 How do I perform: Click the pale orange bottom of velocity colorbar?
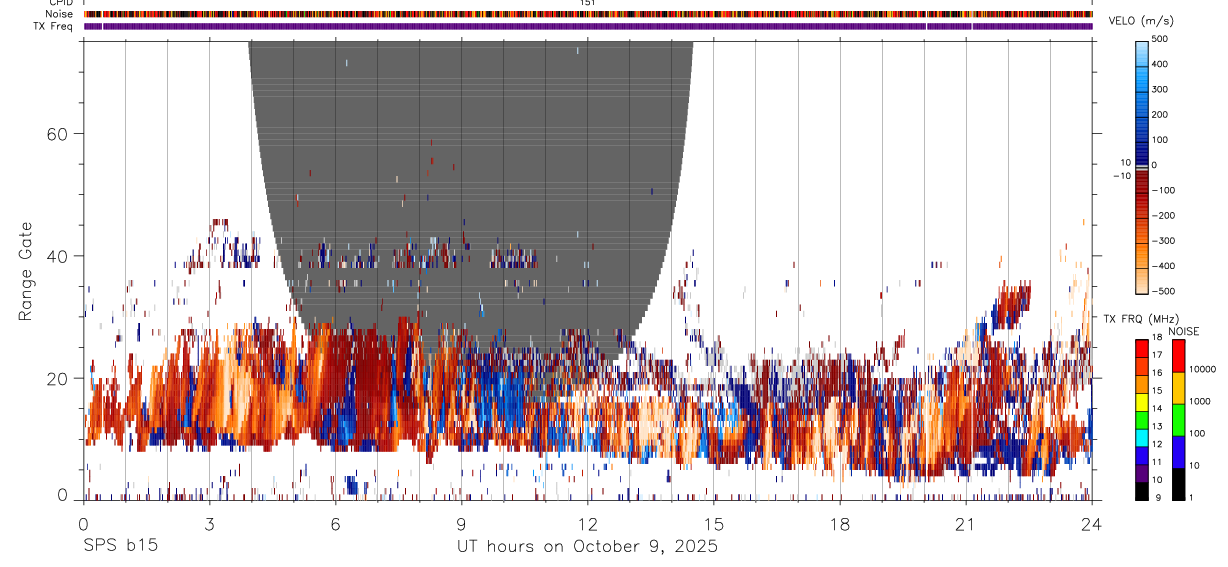pos(1144,280)
